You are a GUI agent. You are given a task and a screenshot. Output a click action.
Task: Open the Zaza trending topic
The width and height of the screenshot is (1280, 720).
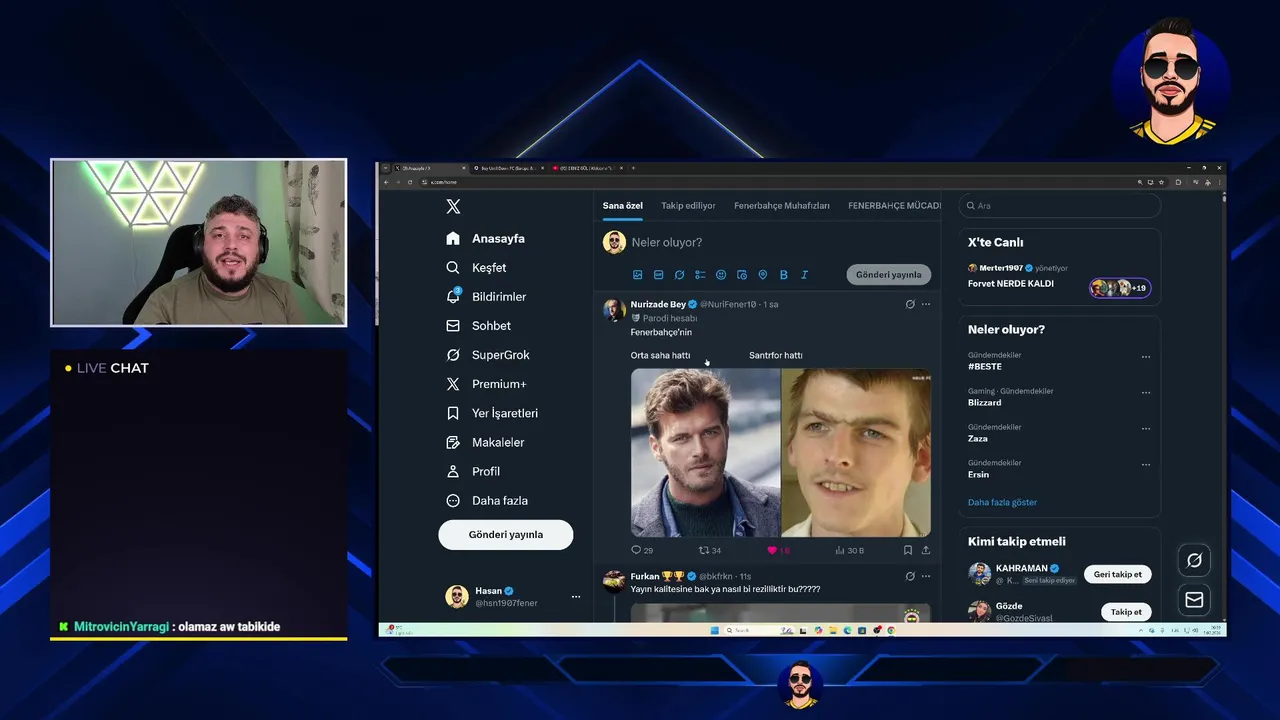pyautogui.click(x=978, y=439)
